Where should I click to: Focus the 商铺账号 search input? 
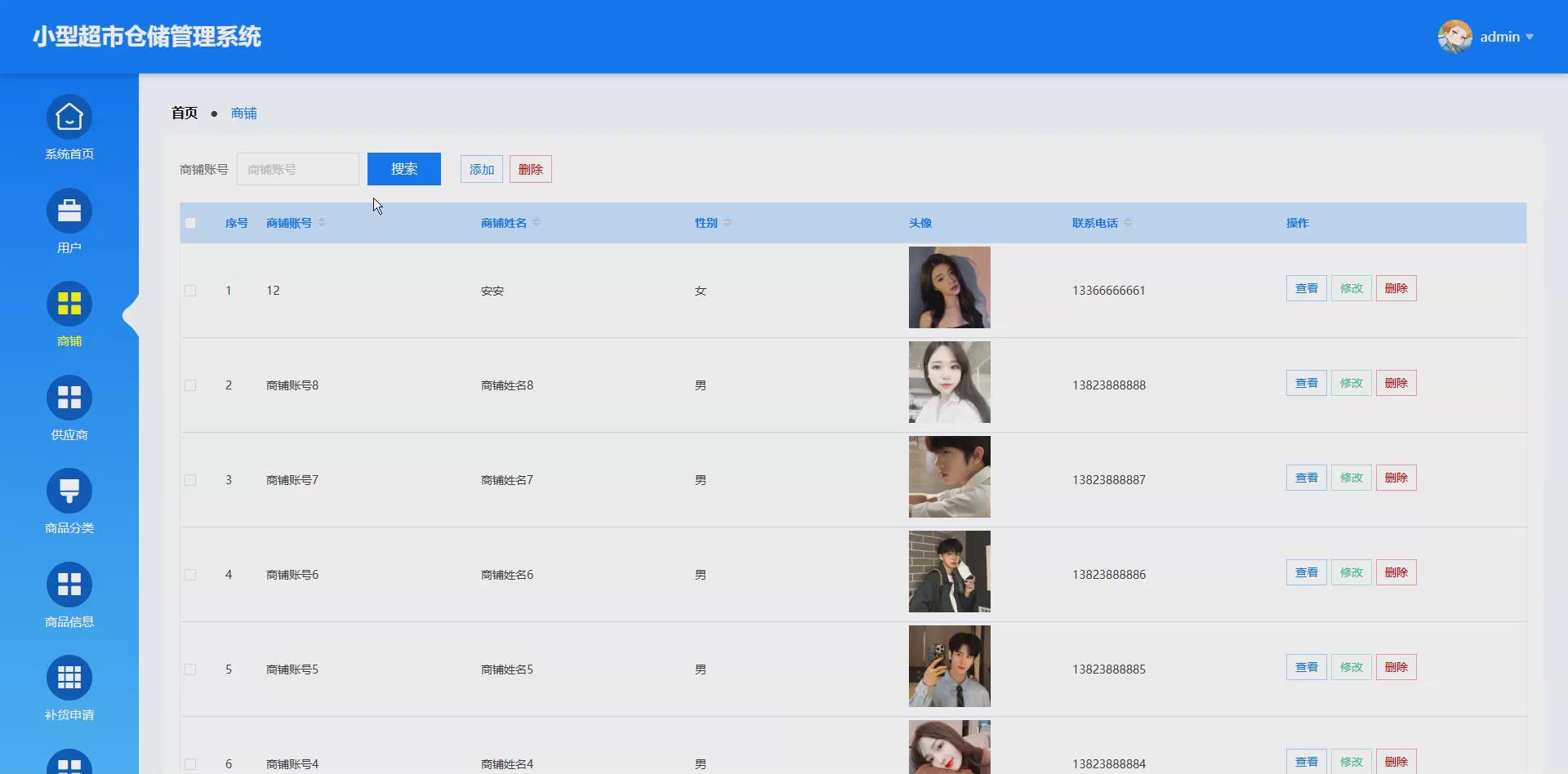click(298, 169)
